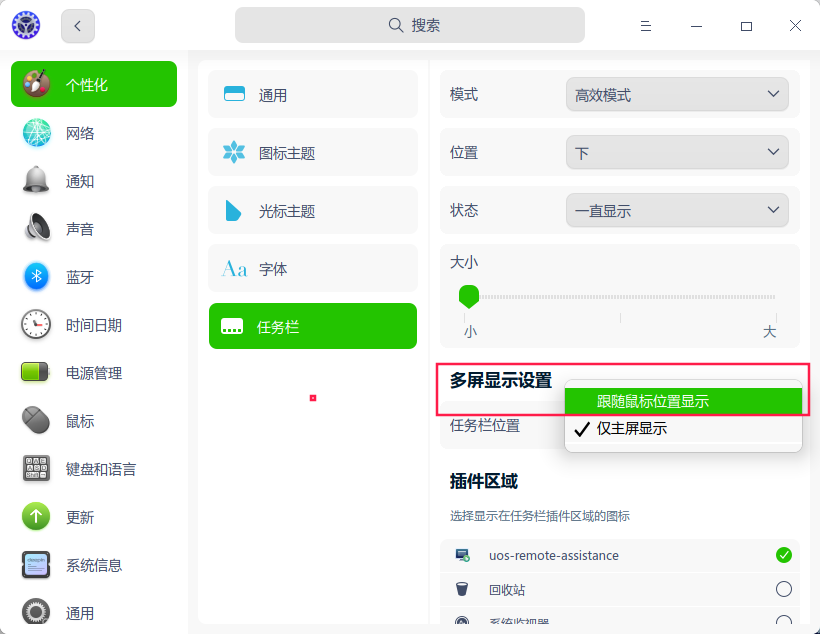Click the 图标主题 snowflake icon

click(234, 152)
